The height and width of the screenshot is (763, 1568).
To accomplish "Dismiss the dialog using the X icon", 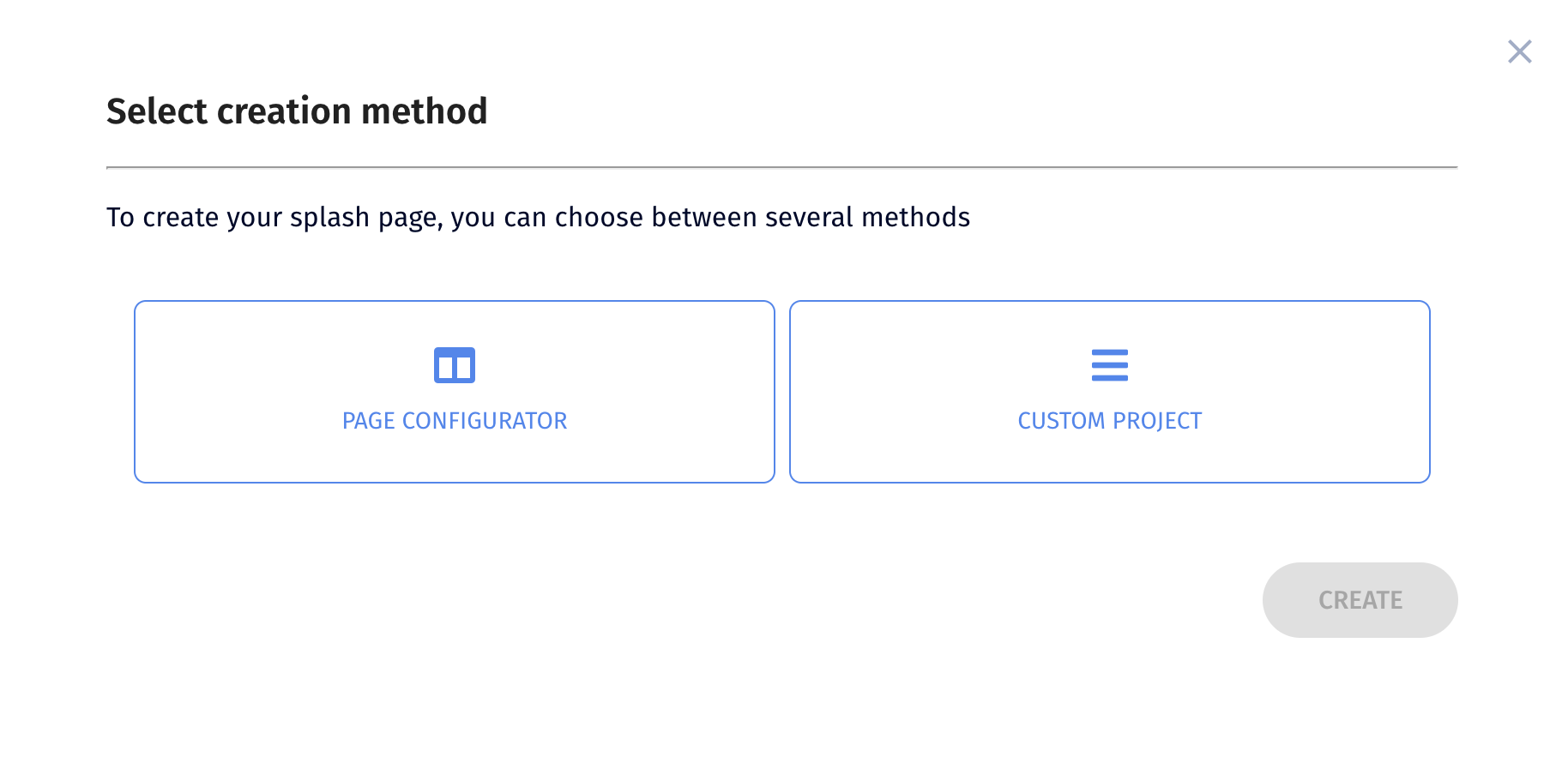I will pos(1519,51).
